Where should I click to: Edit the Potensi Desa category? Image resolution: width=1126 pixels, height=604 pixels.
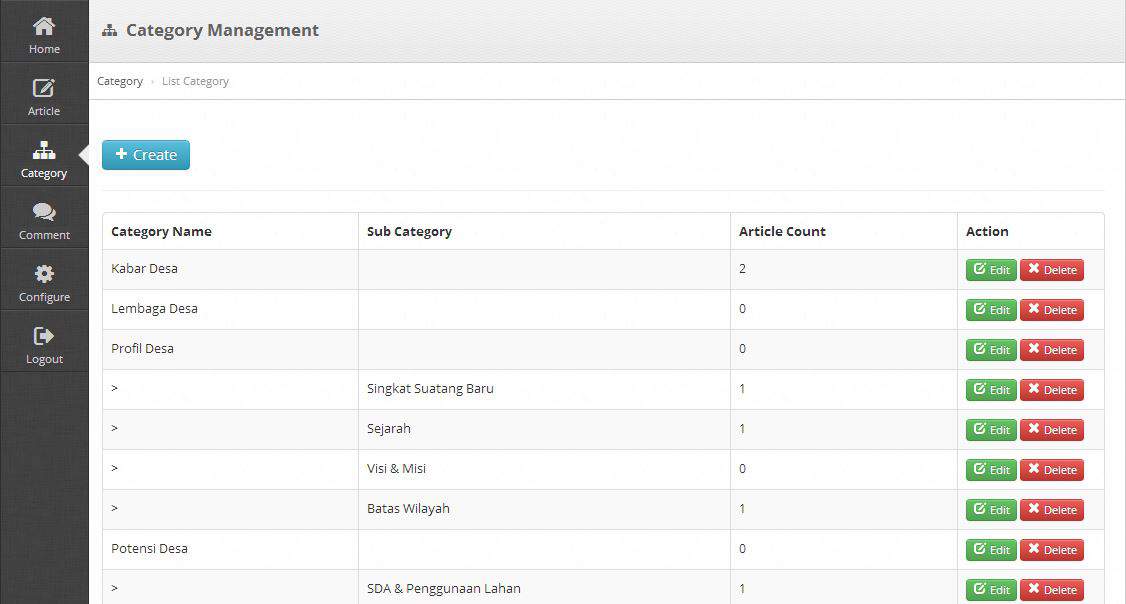[991, 550]
